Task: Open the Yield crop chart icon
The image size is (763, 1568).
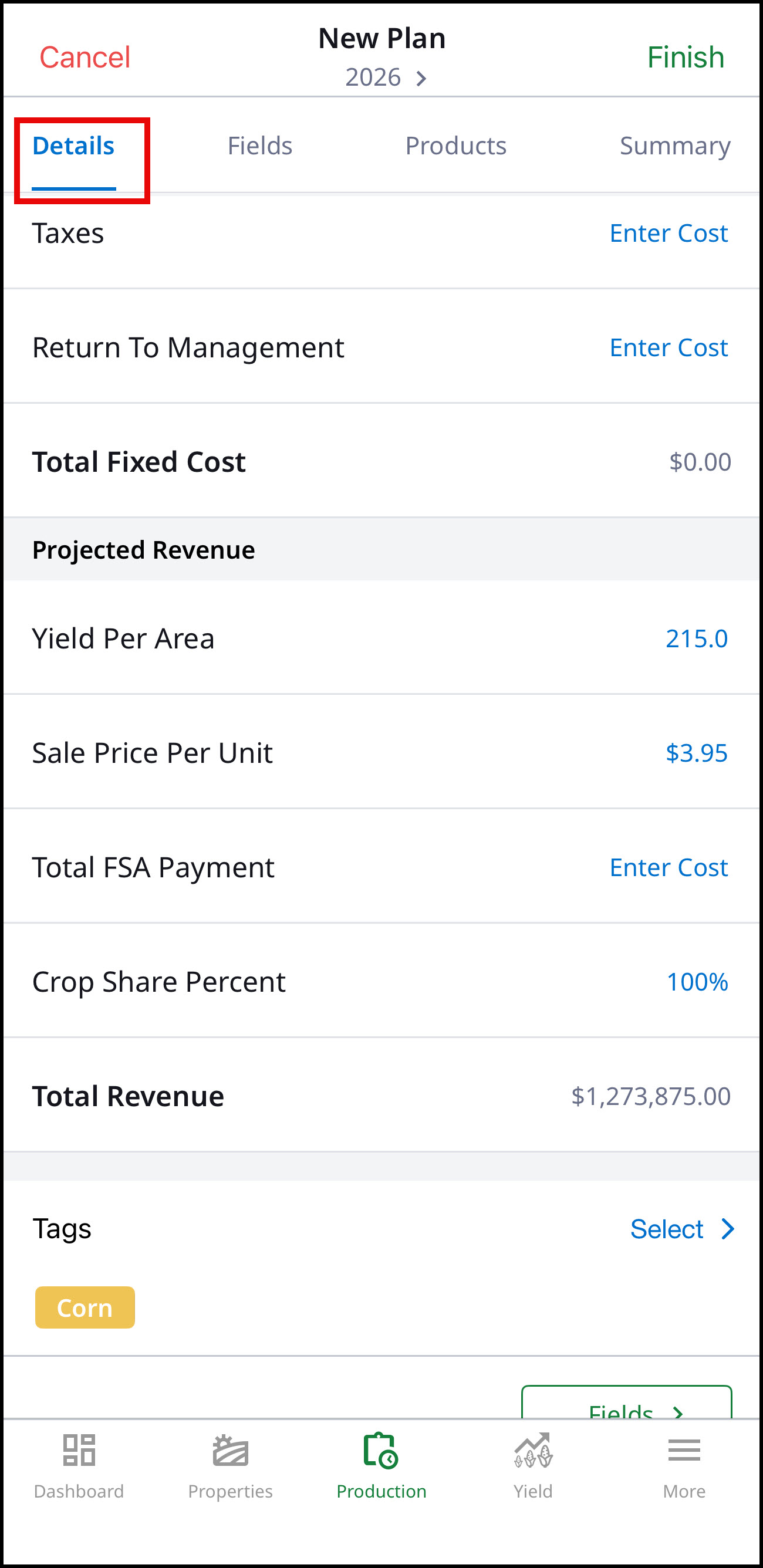Action: tap(533, 1450)
